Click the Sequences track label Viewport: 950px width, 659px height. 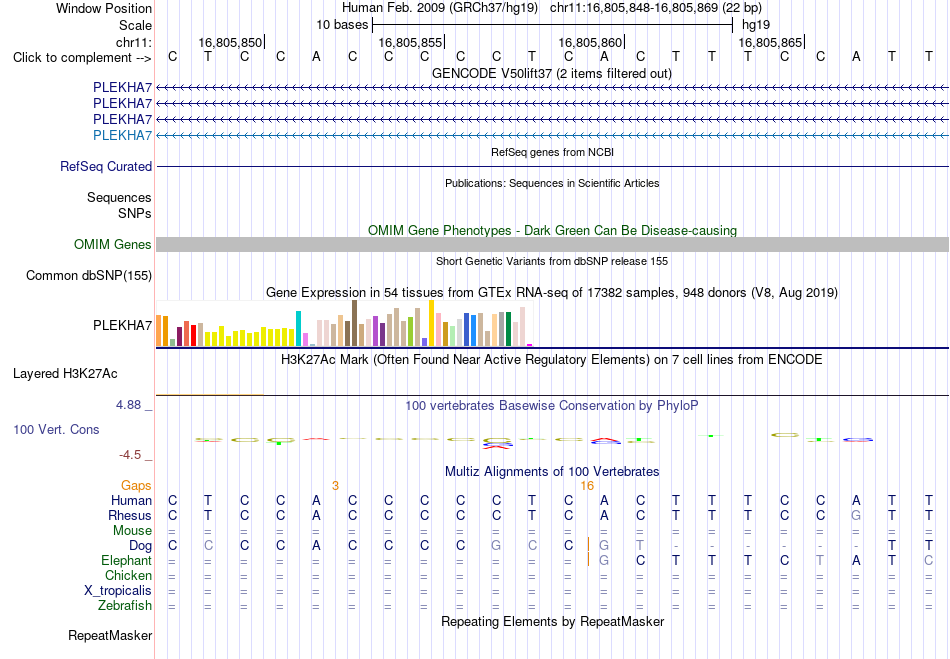click(x=119, y=197)
